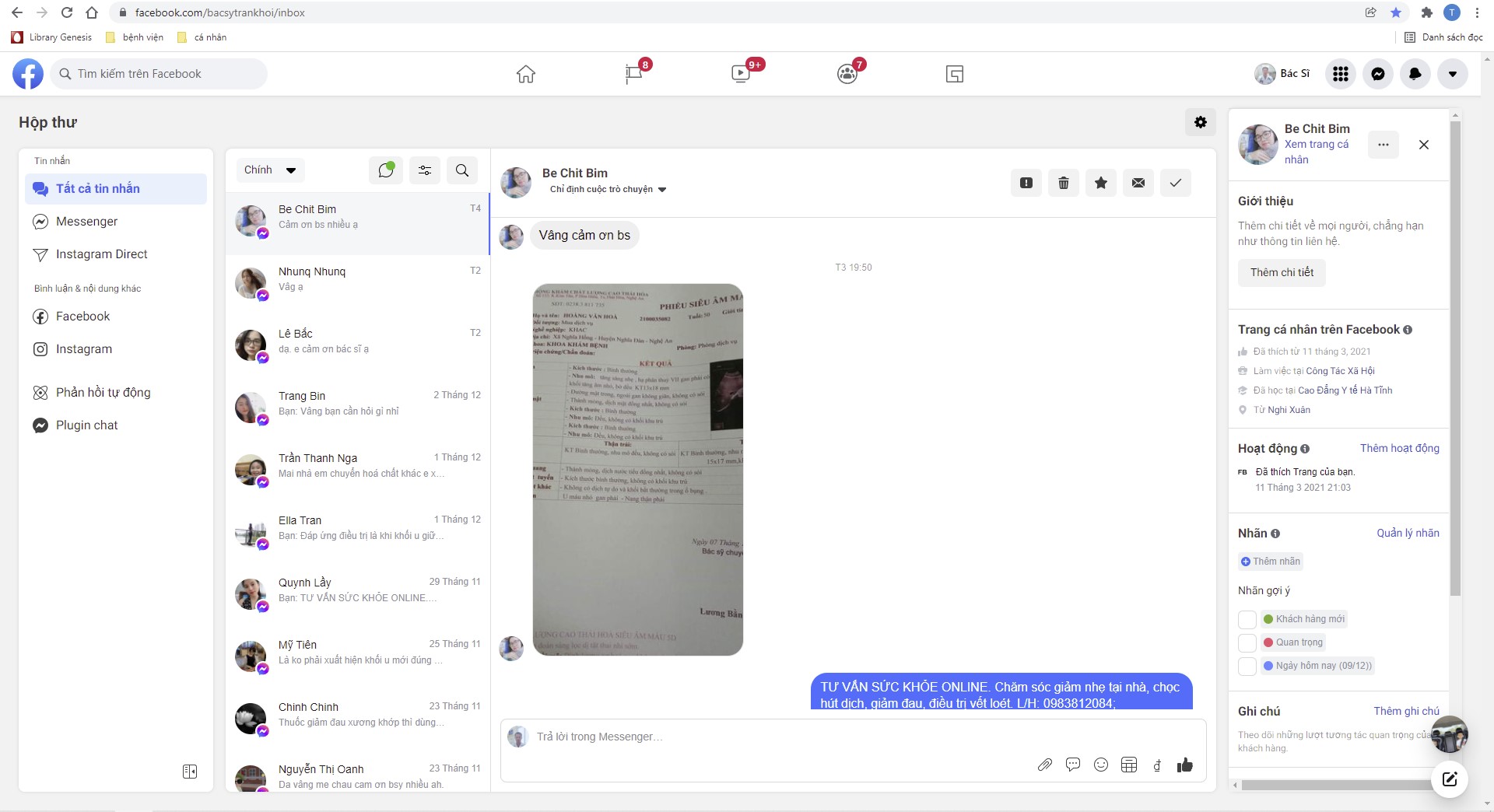Open the emoji picker smiley icon

pyautogui.click(x=1100, y=765)
